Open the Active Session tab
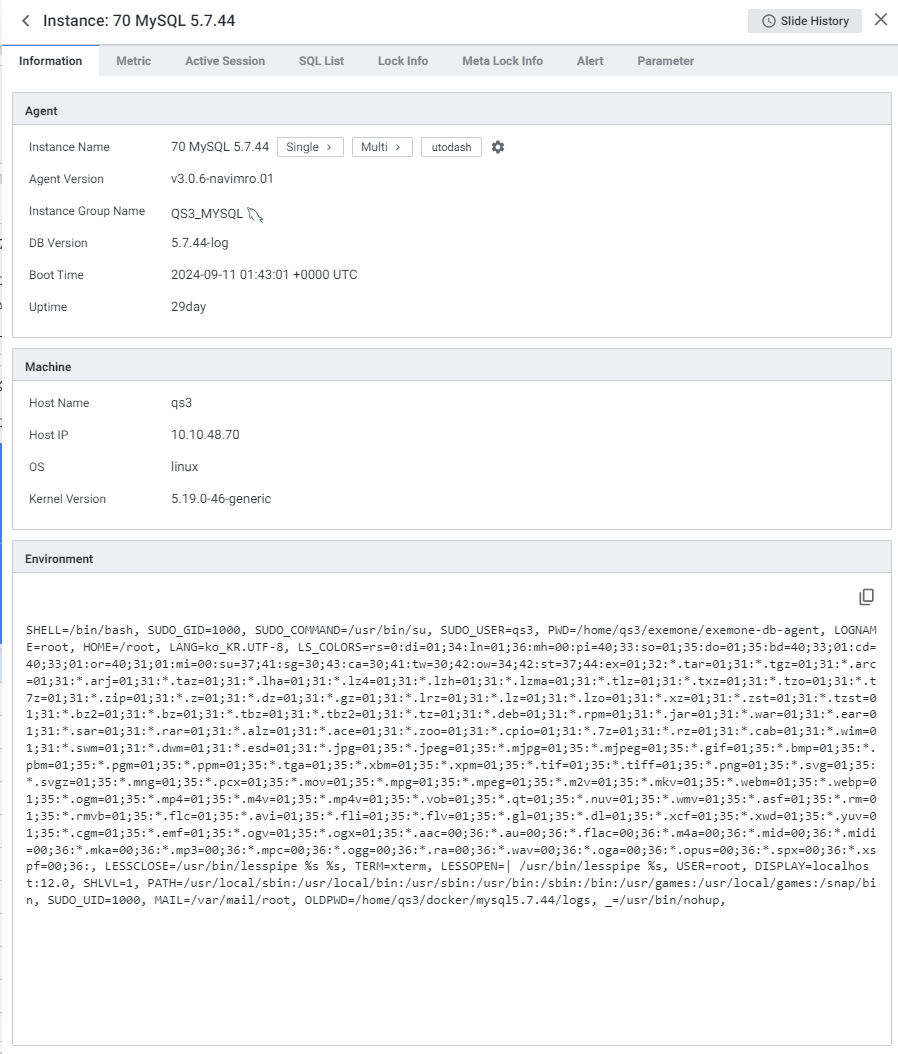The height and width of the screenshot is (1054, 898). pos(225,61)
